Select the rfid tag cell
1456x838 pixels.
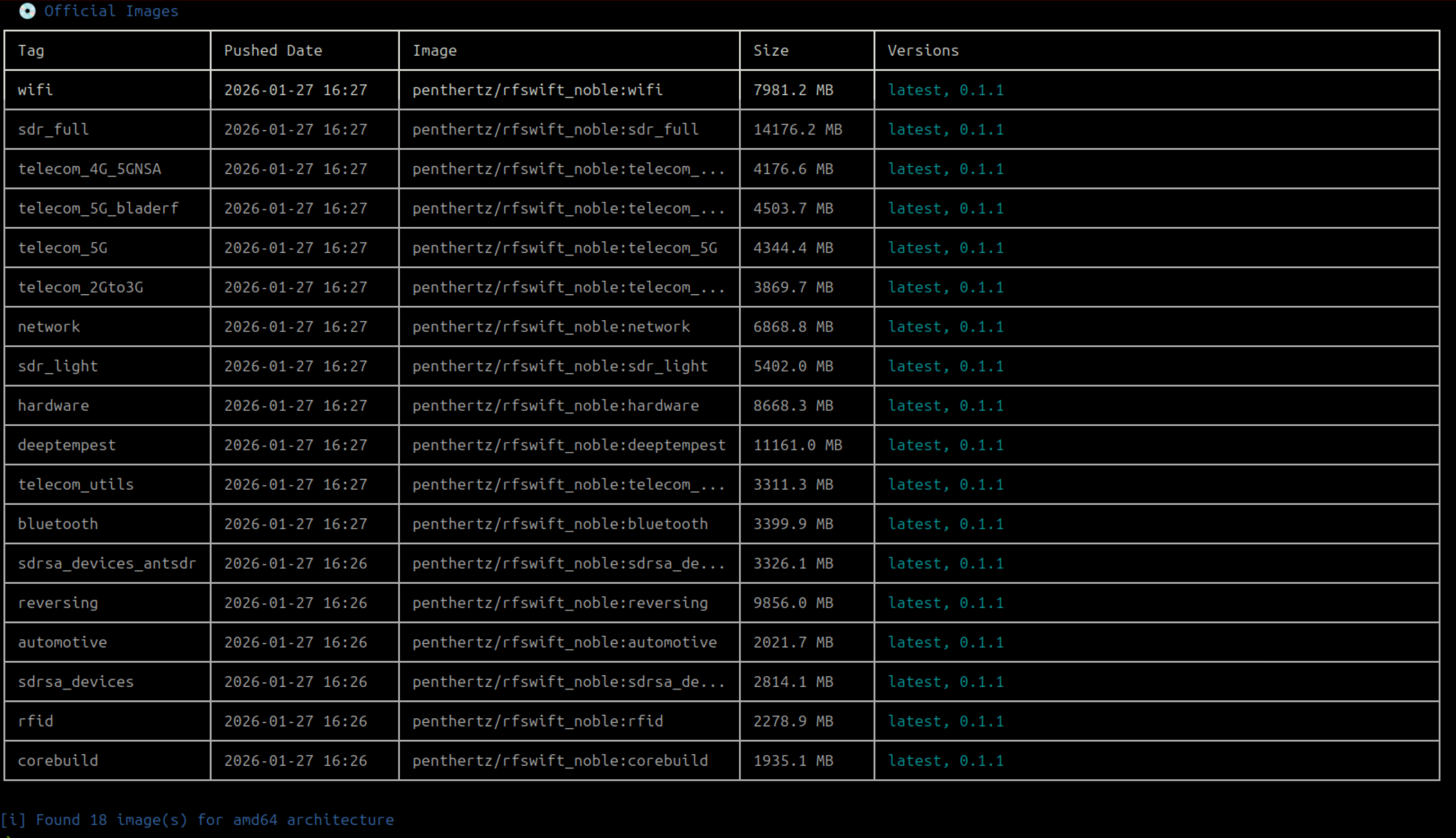tap(36, 721)
